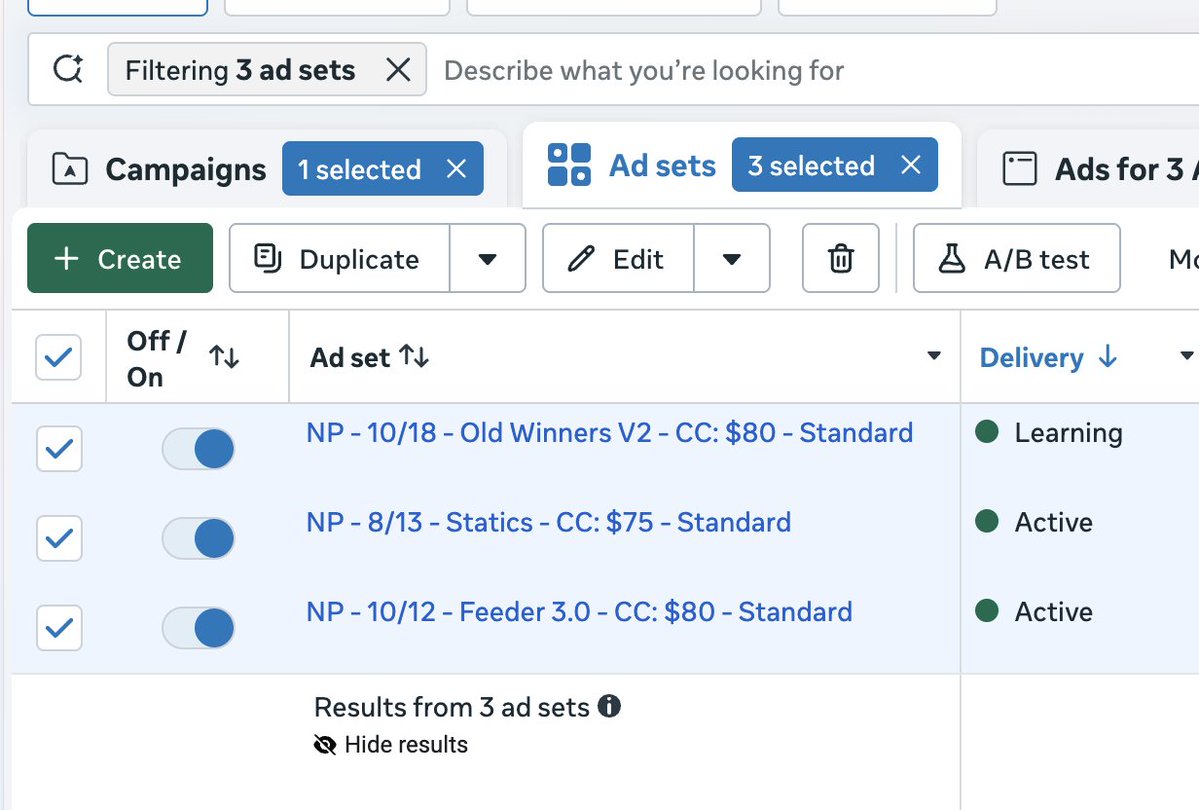1199x810 pixels.
Task: Turn off the Feeder 3.0 ad set
Action: 198,628
